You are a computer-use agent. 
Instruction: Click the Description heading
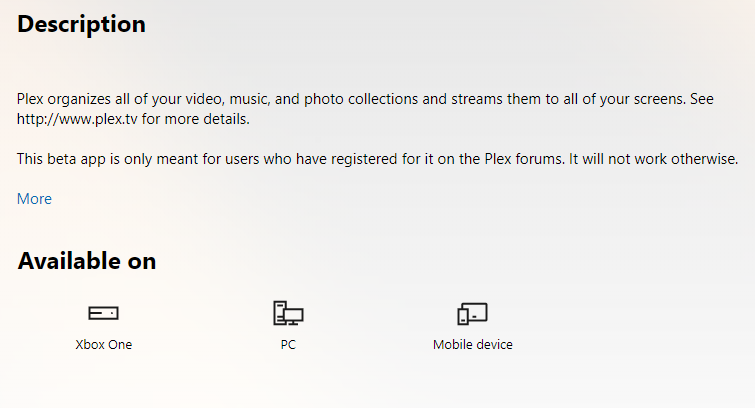pos(81,24)
